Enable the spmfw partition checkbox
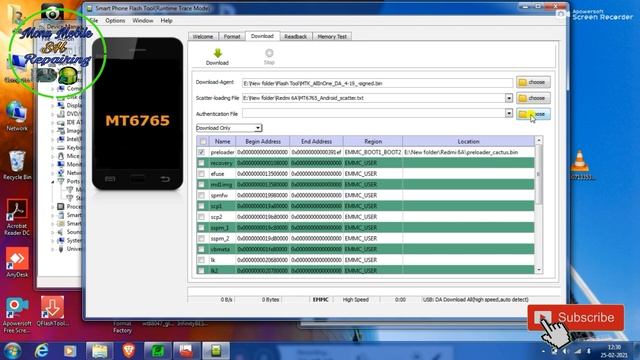The image size is (640, 360). (x=201, y=195)
